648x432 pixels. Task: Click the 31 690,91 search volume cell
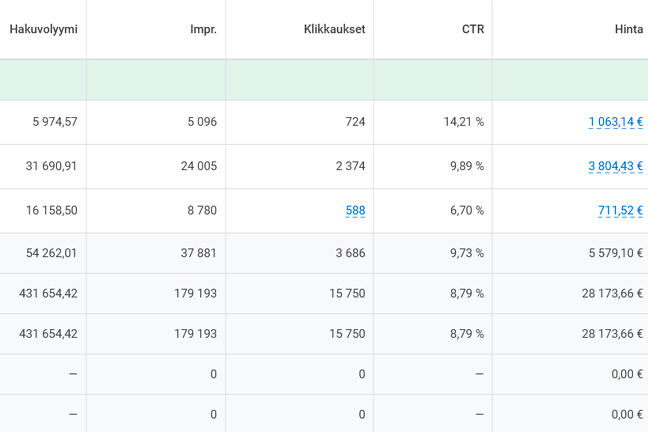51,166
